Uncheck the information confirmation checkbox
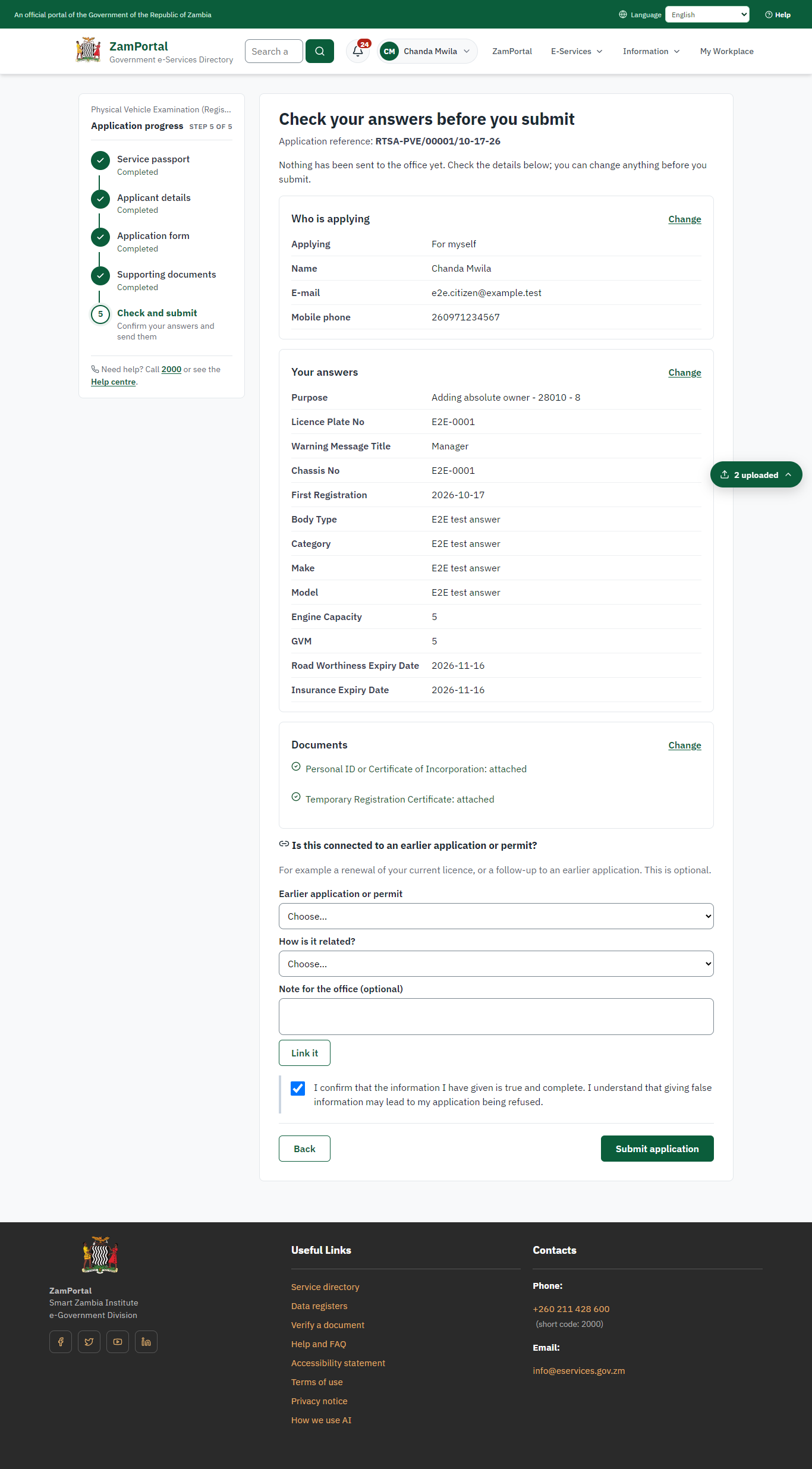Image resolution: width=812 pixels, height=1469 pixels. (298, 1089)
